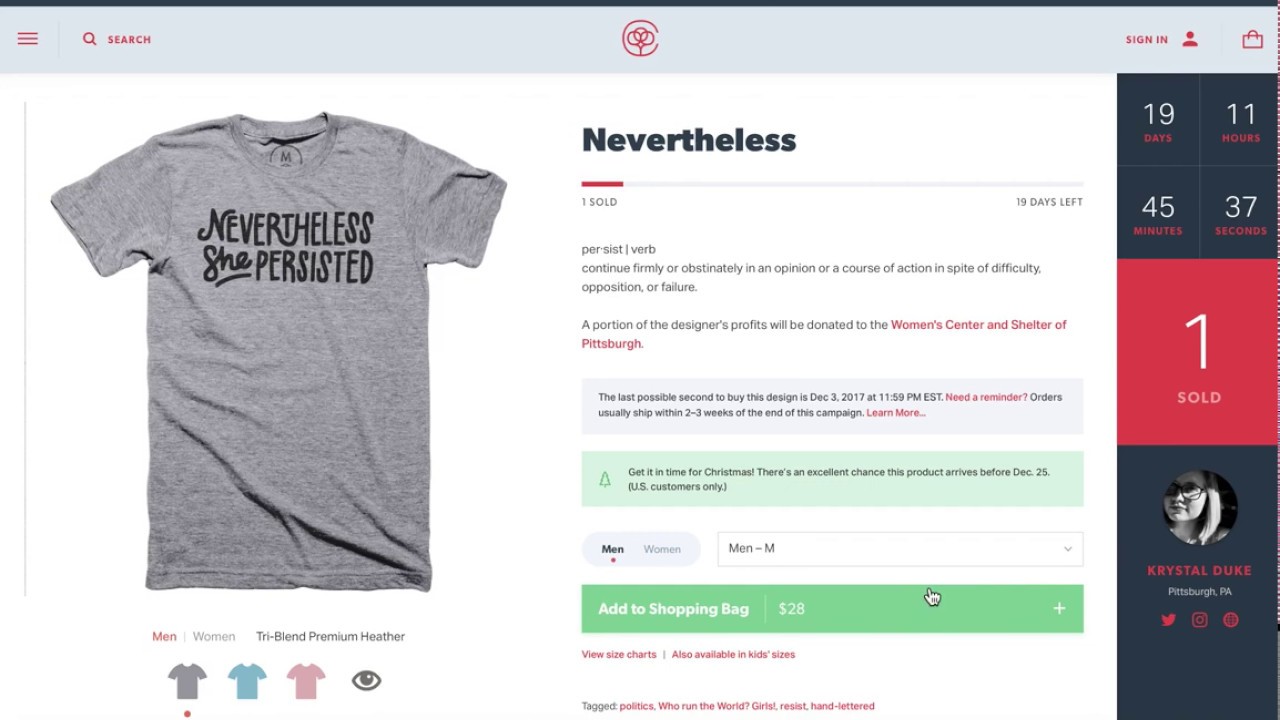Viewport: 1280px width, 720px height.
Task: Click the Sign In user icon
Action: click(x=1190, y=39)
